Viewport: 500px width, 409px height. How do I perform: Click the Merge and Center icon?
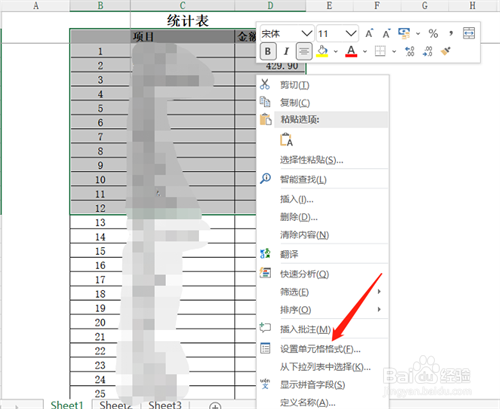click(469, 33)
